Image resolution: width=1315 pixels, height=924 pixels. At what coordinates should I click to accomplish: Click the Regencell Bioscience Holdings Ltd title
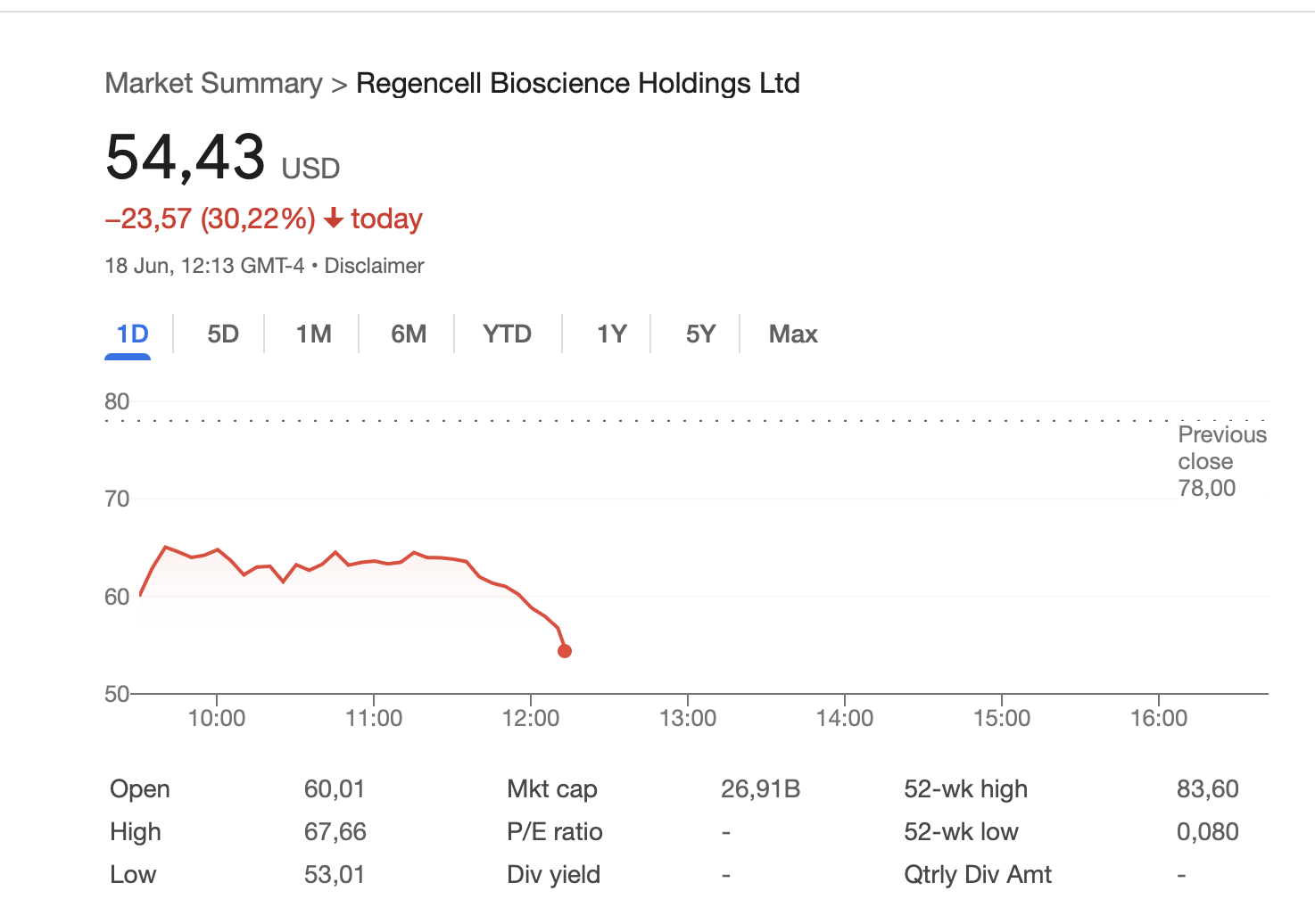click(x=577, y=83)
